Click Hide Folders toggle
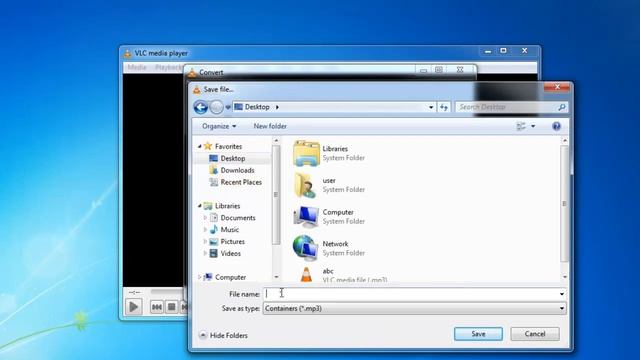640x360 pixels. (x=224, y=336)
